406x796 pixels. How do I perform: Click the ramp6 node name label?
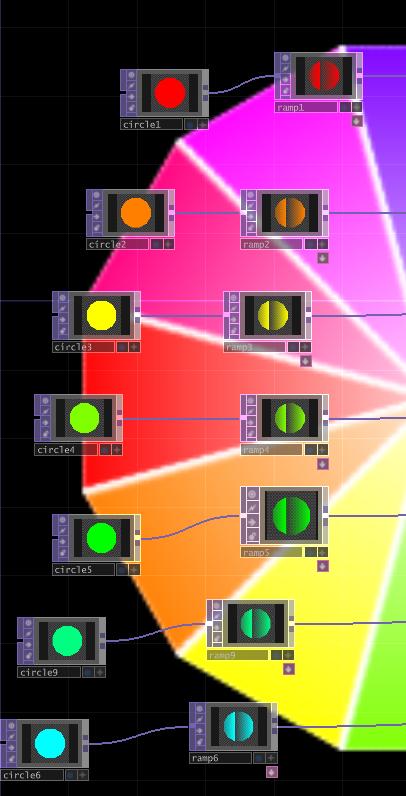[220, 758]
